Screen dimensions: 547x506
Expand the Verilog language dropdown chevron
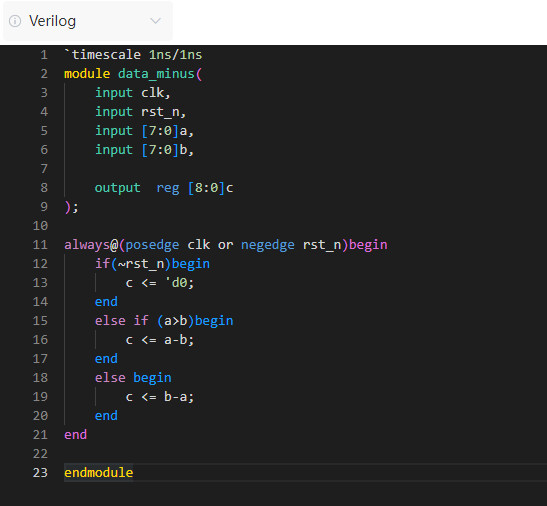[x=155, y=21]
